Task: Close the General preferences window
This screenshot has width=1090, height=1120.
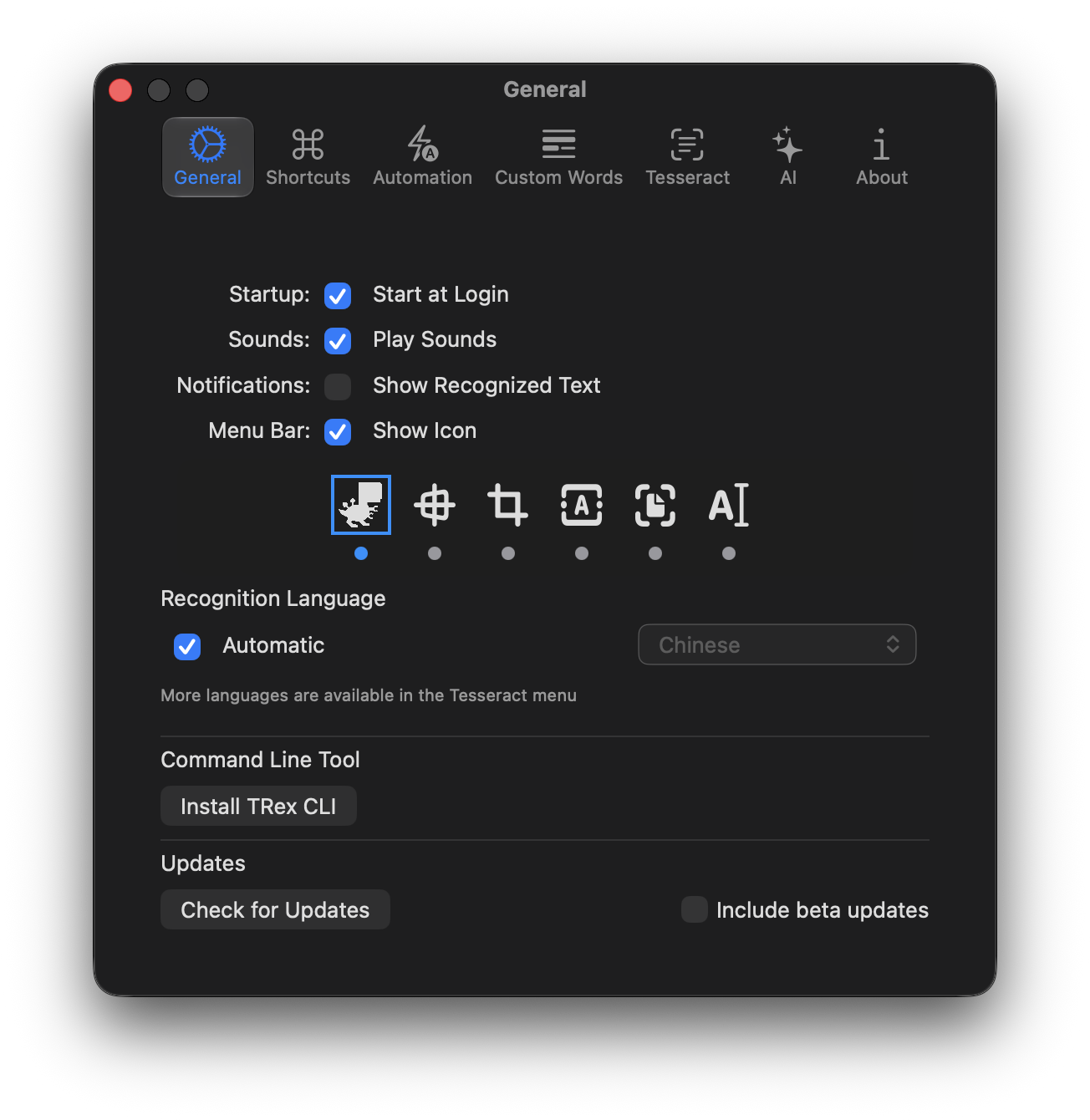Action: (x=120, y=89)
